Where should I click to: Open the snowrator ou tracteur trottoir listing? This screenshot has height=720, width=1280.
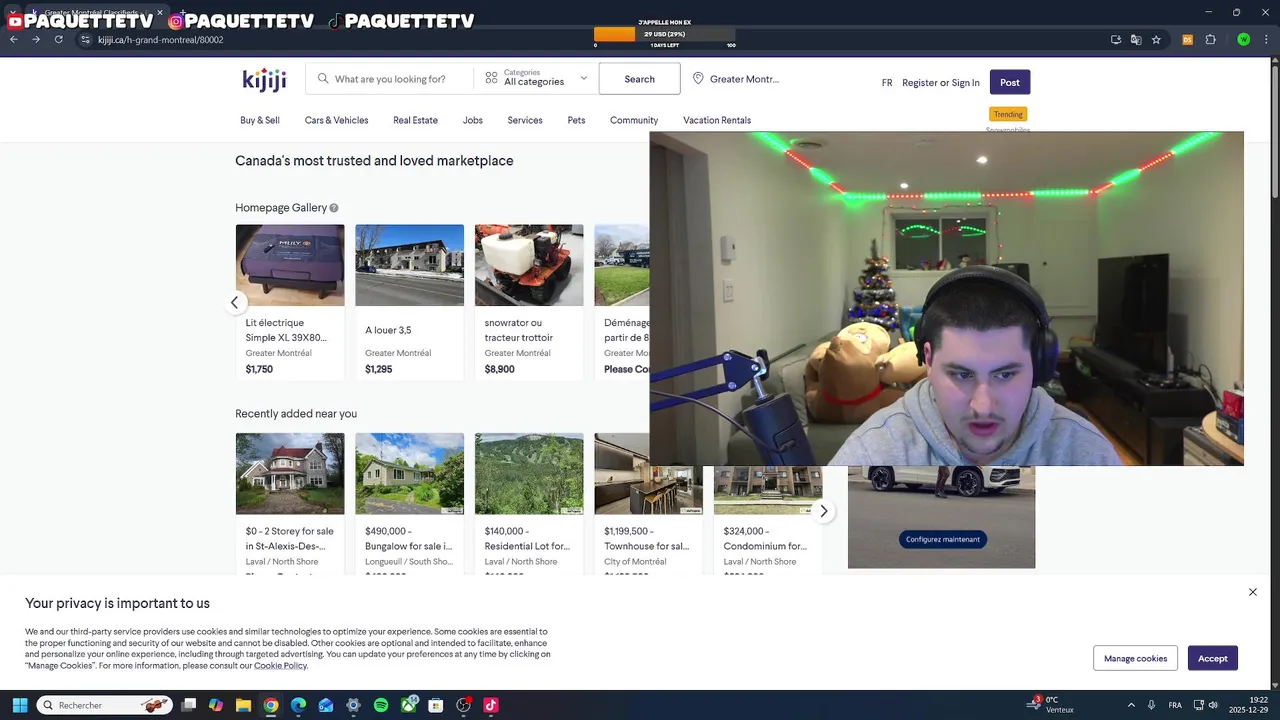[x=529, y=302]
